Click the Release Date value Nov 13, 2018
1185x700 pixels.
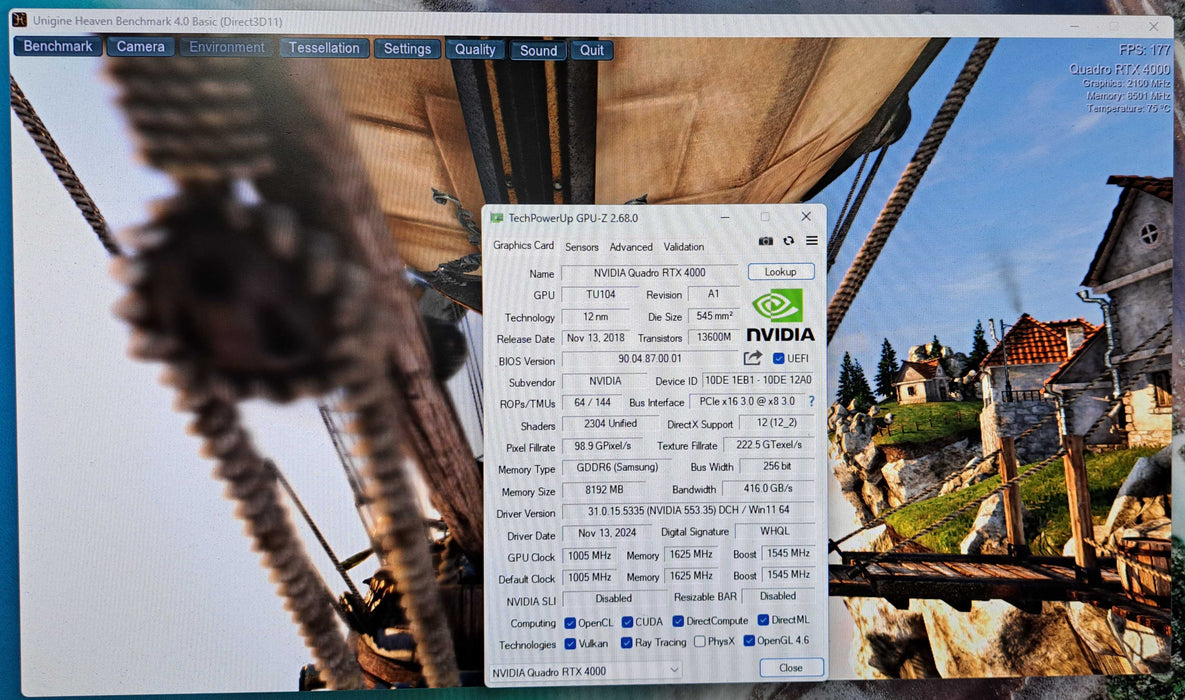click(596, 338)
